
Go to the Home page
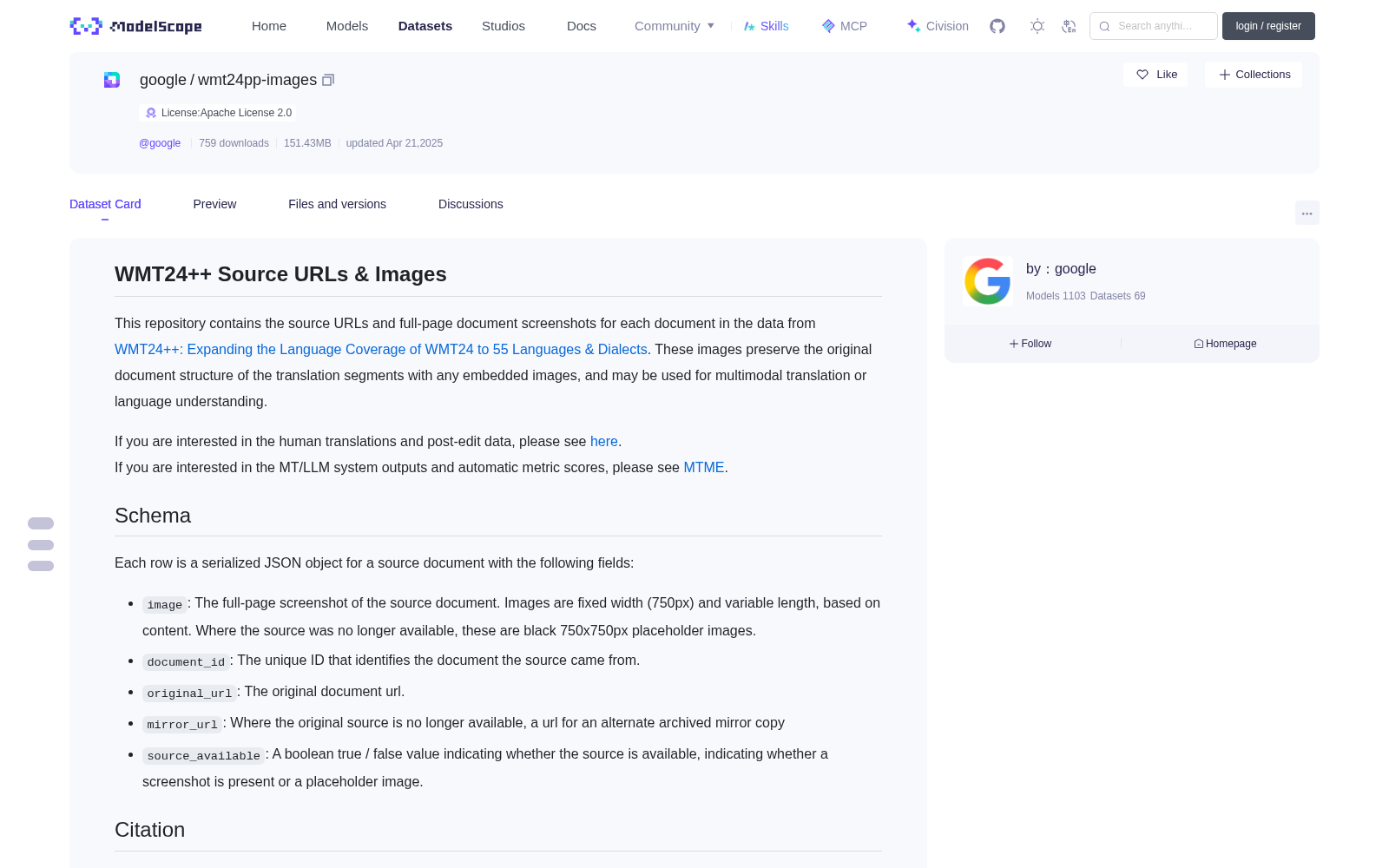[x=269, y=26]
